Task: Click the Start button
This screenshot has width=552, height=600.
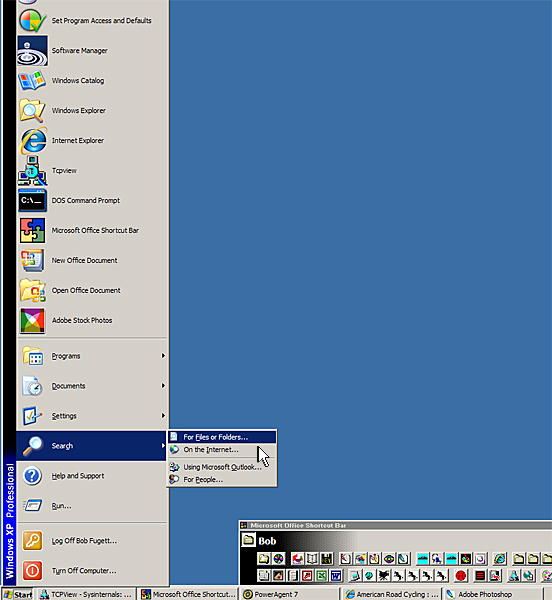Action: tap(18, 594)
